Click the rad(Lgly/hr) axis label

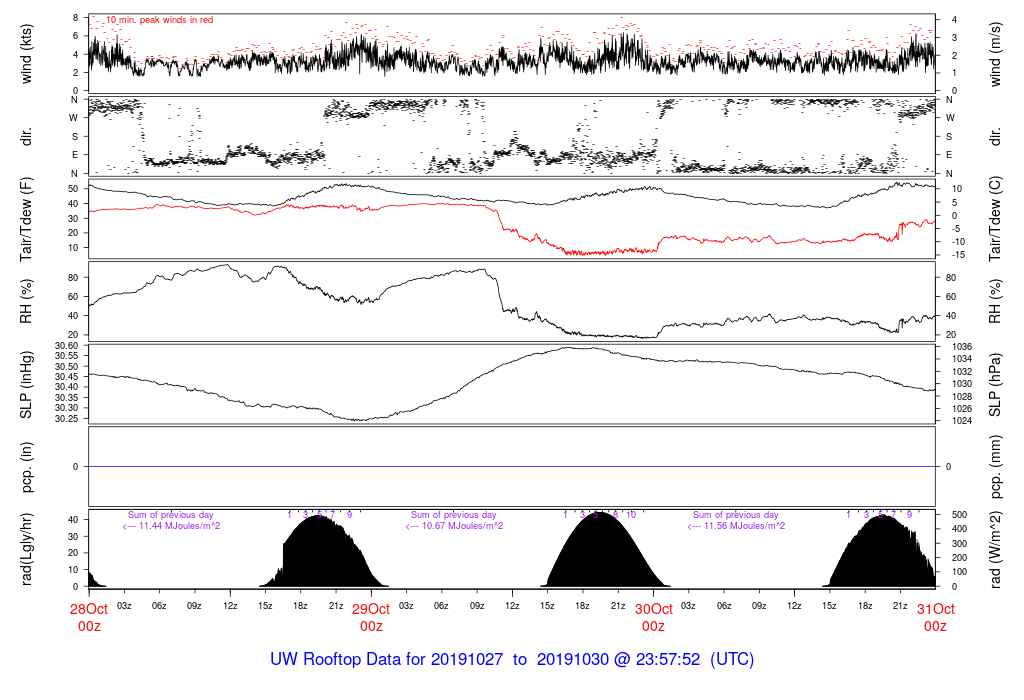tap(27, 549)
